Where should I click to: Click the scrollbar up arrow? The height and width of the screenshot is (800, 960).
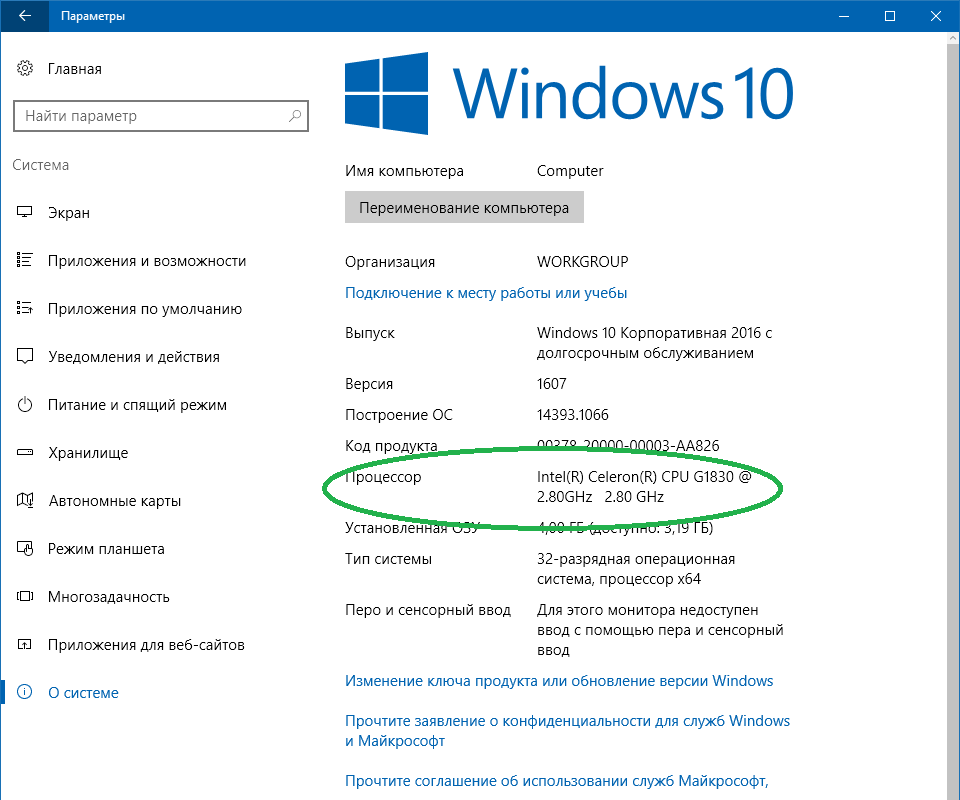pos(953,38)
